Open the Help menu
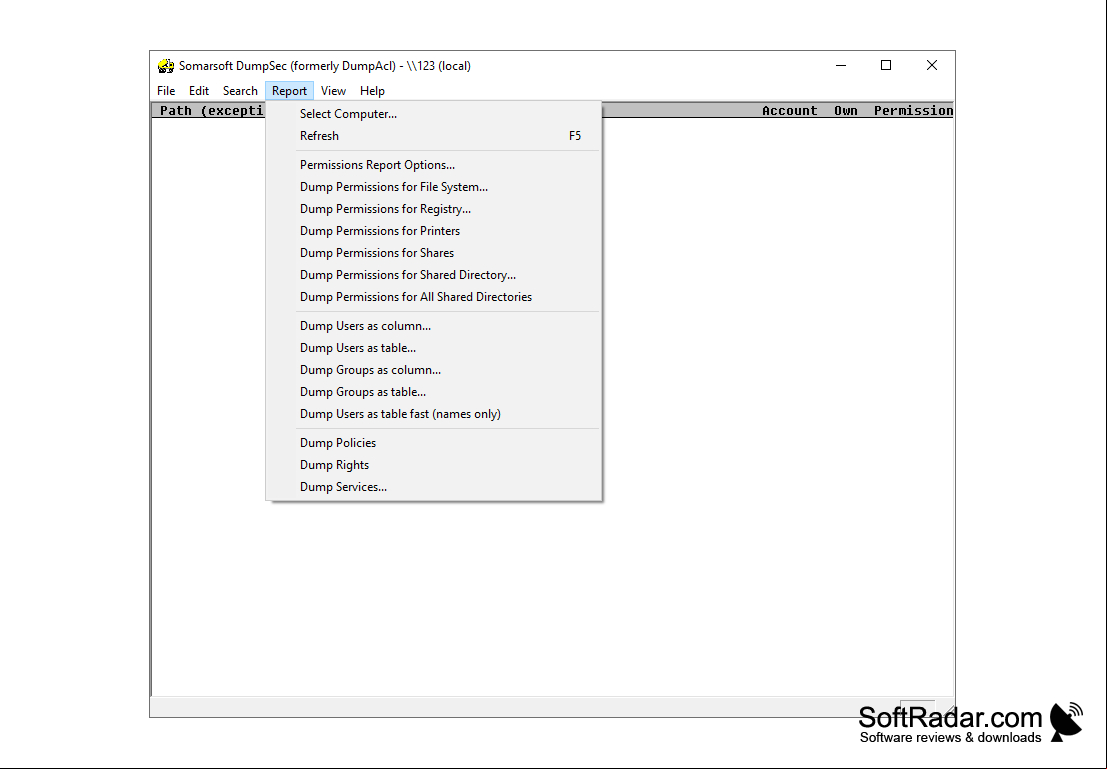 [x=372, y=90]
